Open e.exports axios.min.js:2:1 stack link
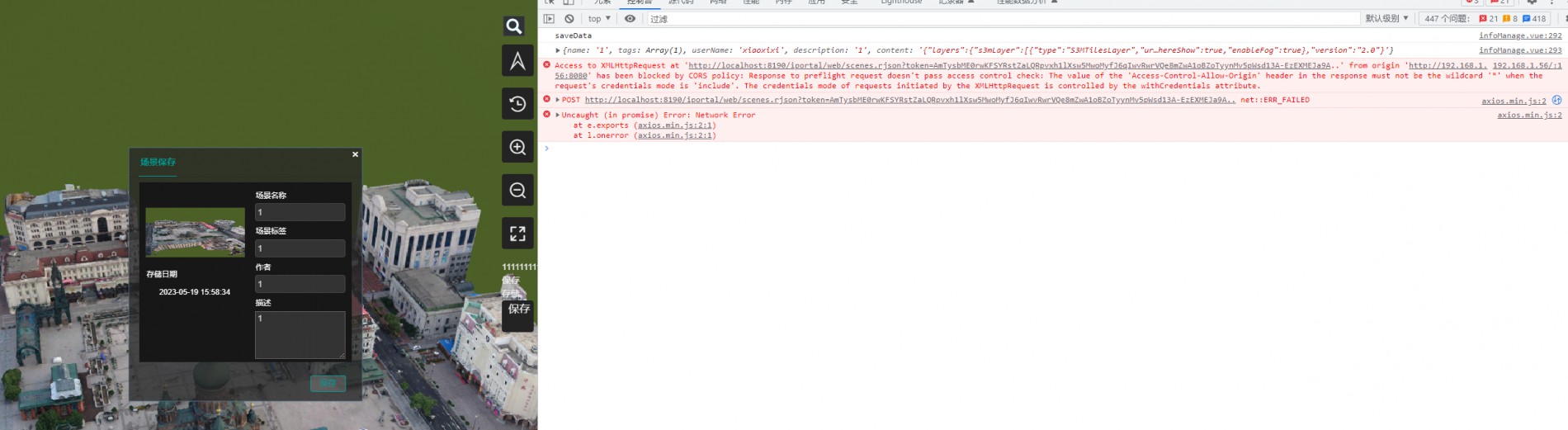Screen dimensions: 1568x430 point(675,125)
